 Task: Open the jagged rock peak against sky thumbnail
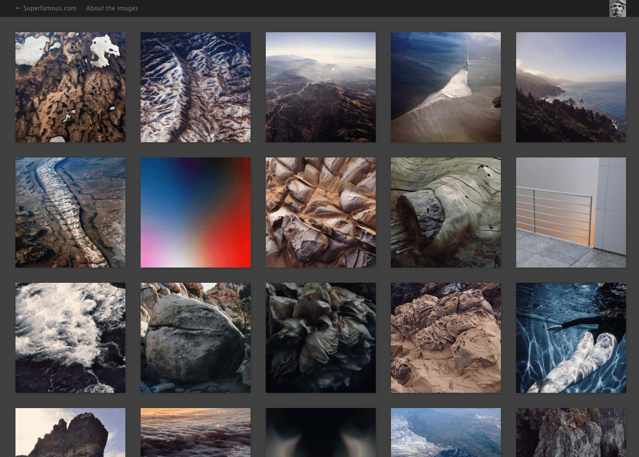click(71, 432)
